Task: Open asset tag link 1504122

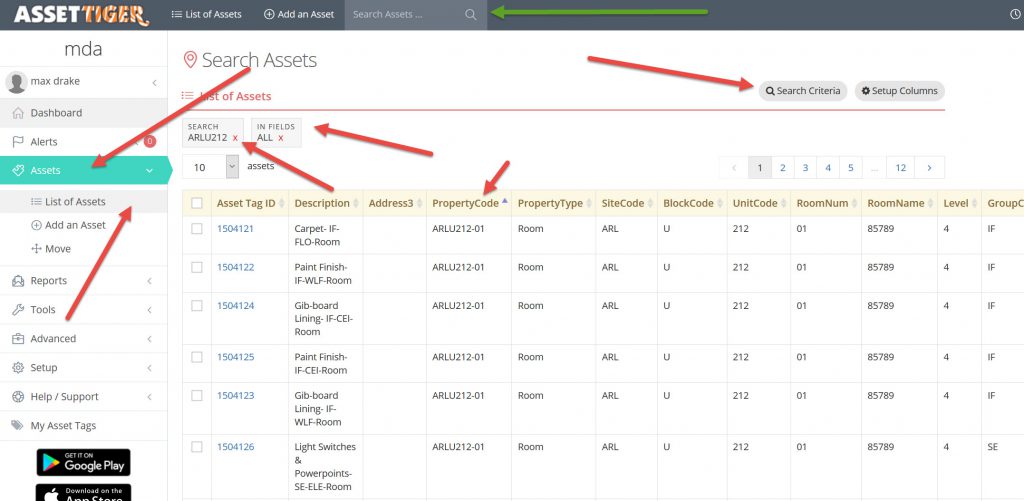Action: [x=235, y=267]
